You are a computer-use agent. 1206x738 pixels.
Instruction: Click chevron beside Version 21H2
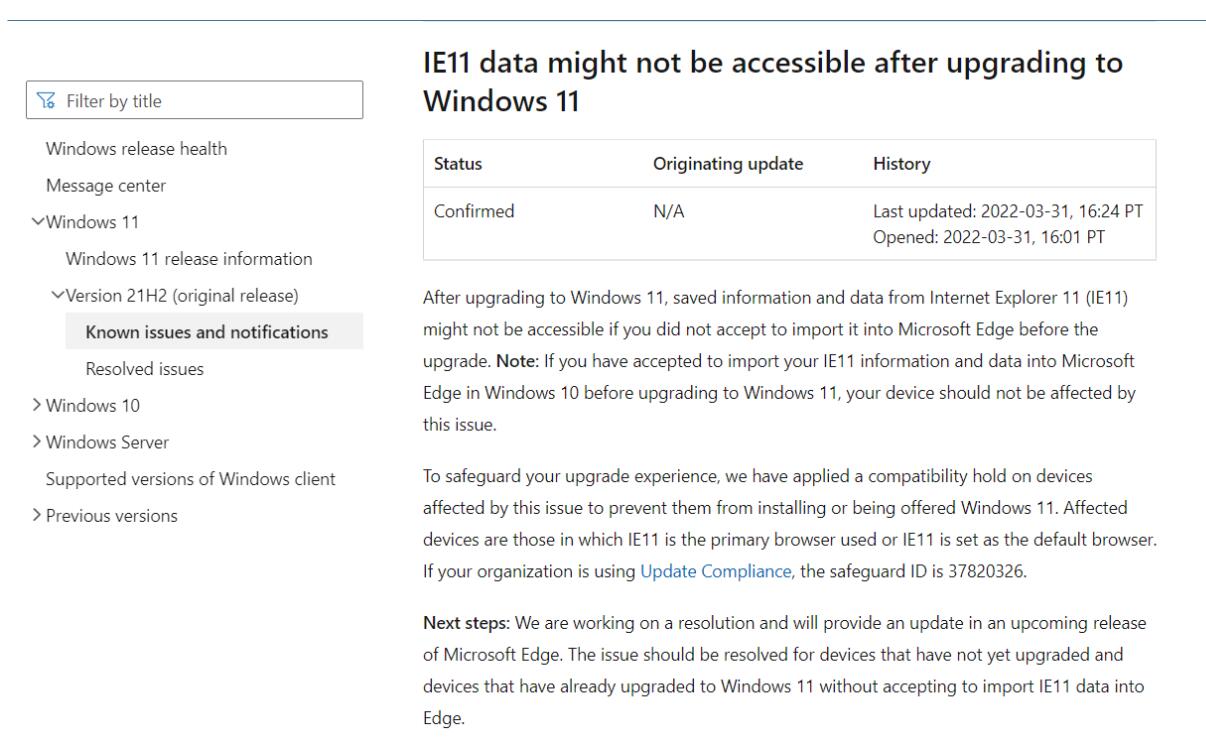[57, 295]
